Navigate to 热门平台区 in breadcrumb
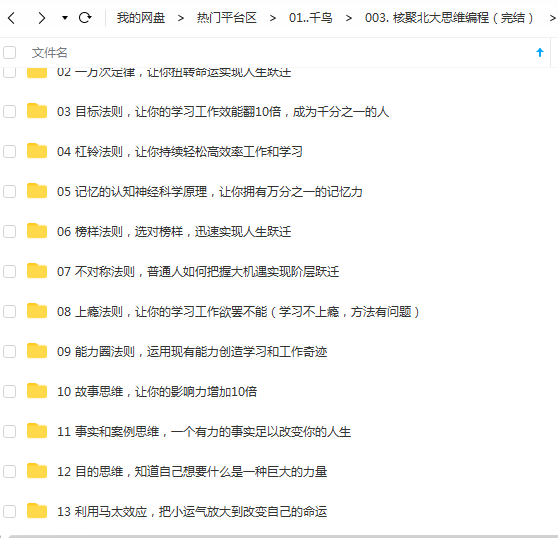 (227, 17)
